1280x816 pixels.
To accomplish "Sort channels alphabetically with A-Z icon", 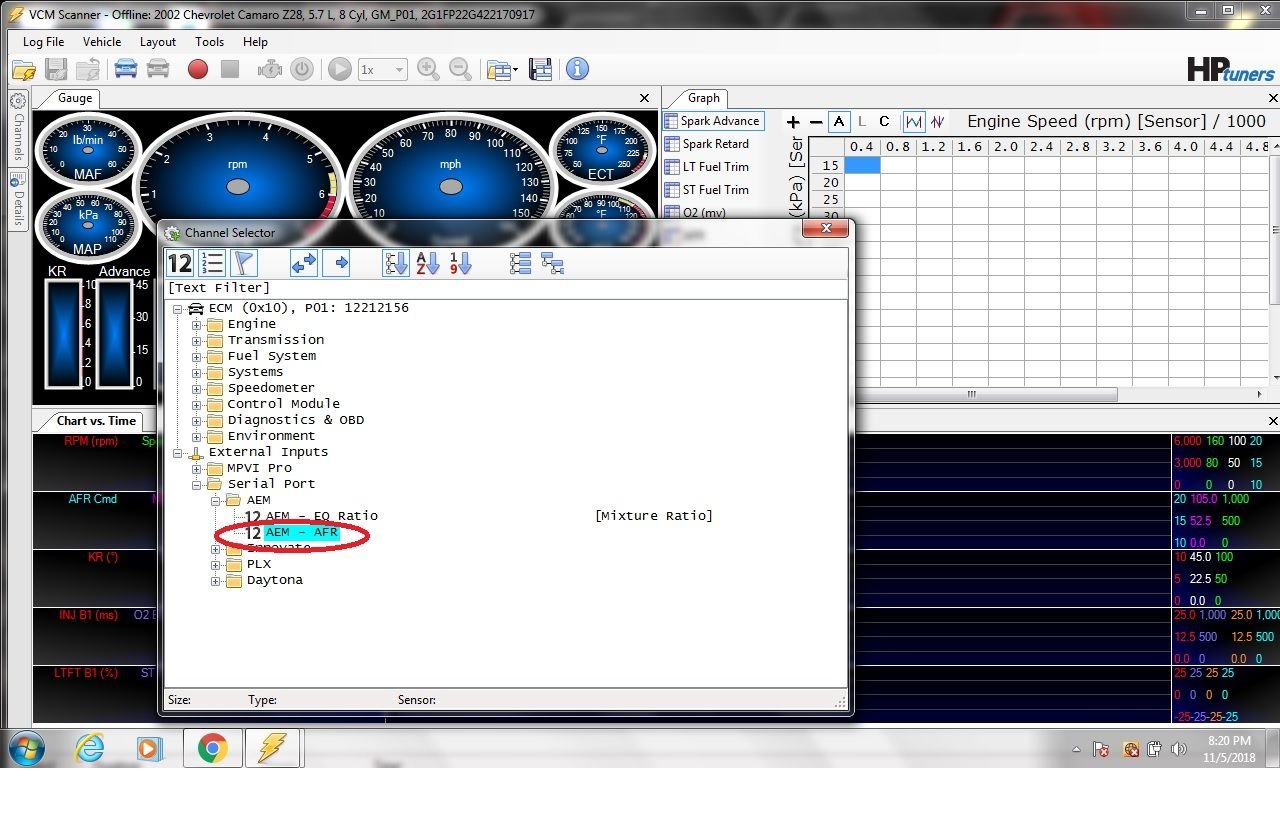I will coord(428,263).
